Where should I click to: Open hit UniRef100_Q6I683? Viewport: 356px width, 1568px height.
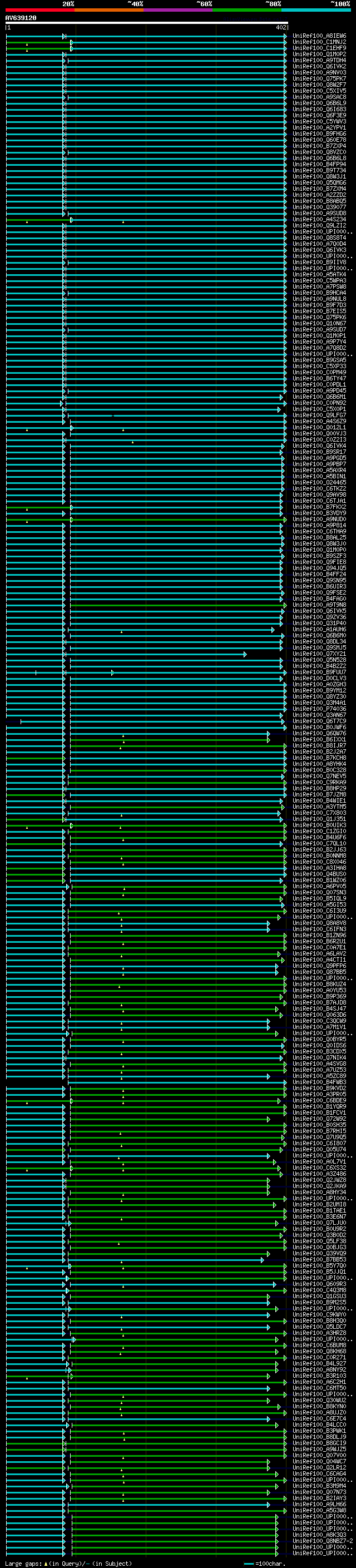pyautogui.click(x=319, y=110)
